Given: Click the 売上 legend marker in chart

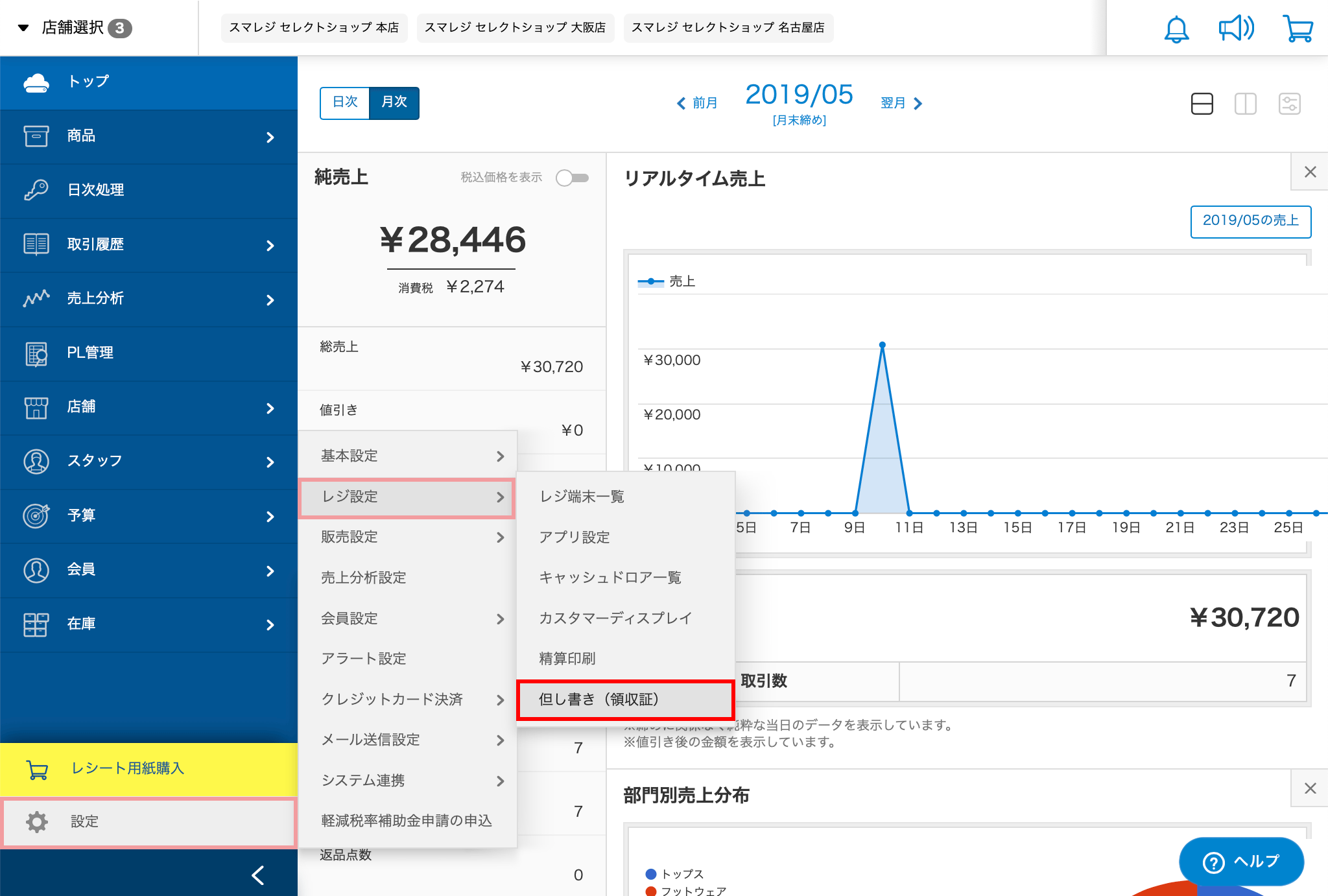Looking at the screenshot, I should (x=650, y=281).
